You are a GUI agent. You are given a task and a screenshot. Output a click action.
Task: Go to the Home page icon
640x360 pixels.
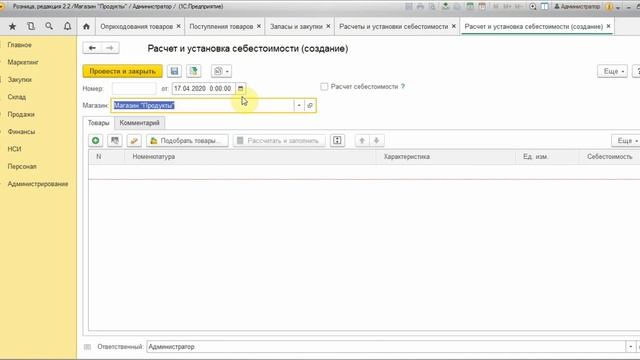86,27
